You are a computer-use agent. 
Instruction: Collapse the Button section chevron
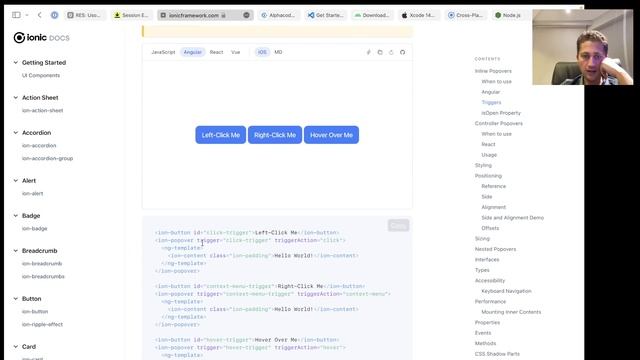coord(16,299)
